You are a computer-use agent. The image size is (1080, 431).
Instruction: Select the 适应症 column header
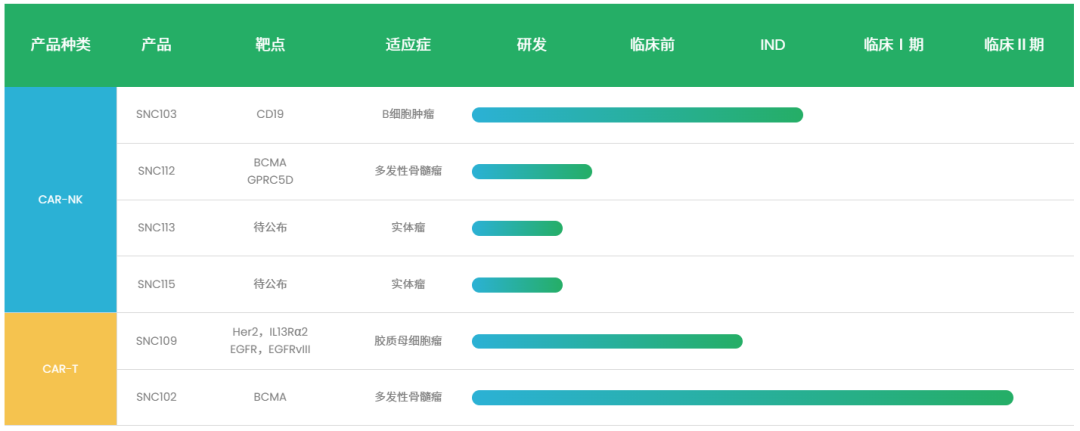[408, 45]
